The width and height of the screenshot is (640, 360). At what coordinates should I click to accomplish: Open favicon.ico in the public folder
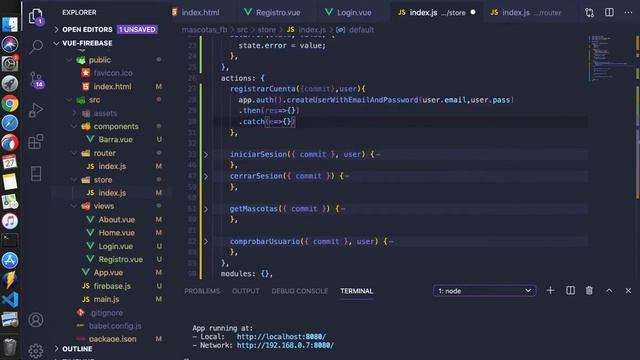113,73
